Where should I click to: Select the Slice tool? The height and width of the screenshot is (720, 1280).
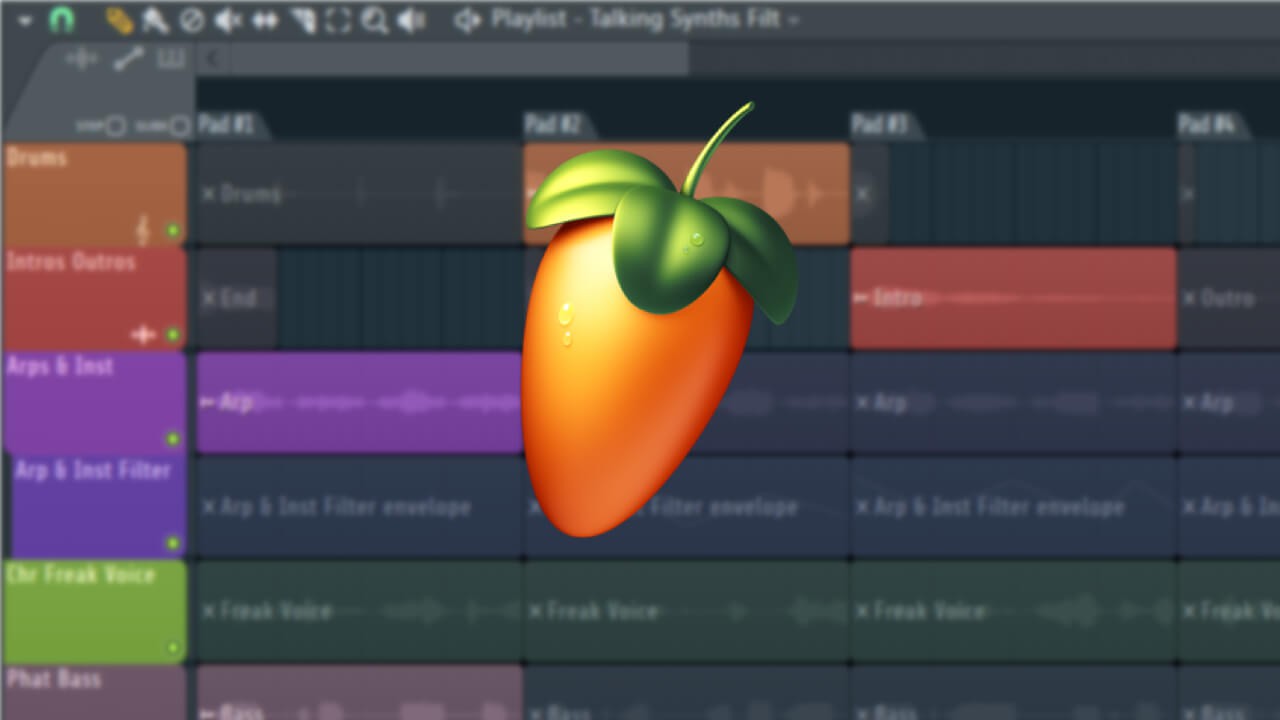pos(303,20)
